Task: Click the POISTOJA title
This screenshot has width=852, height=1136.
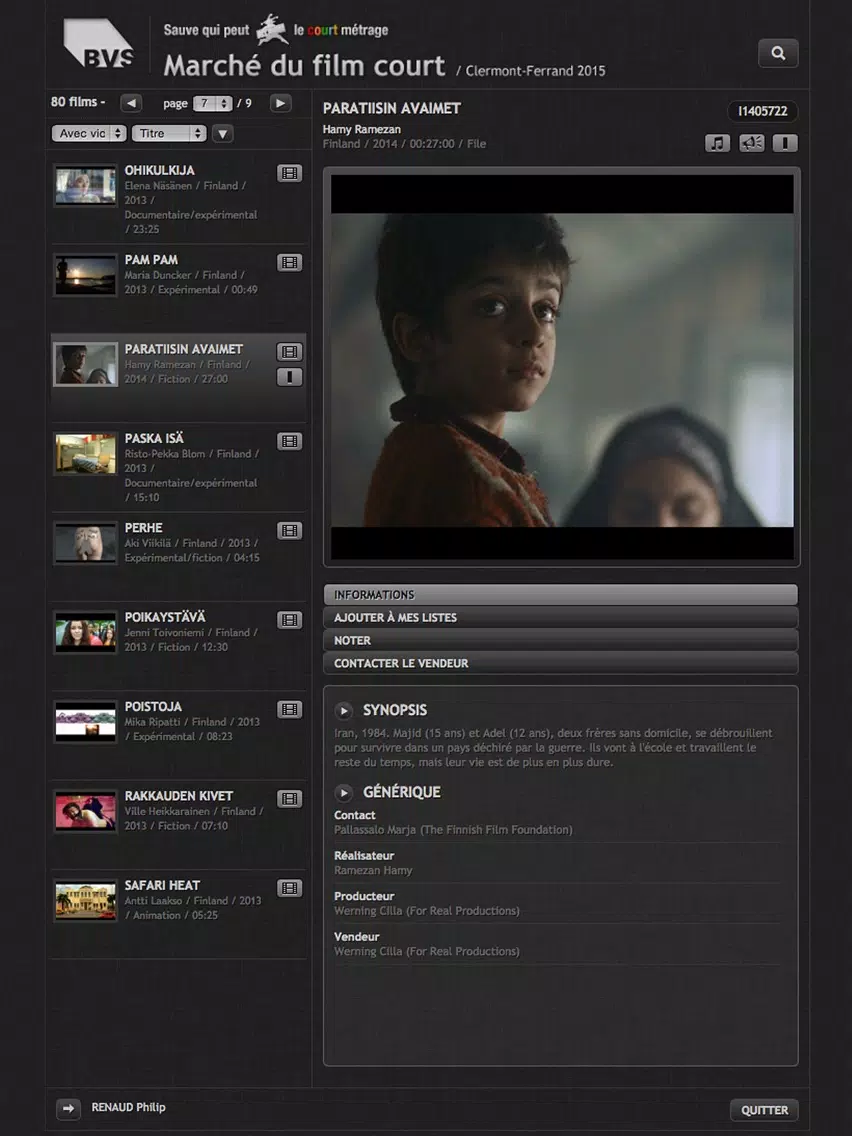Action: pos(153,706)
